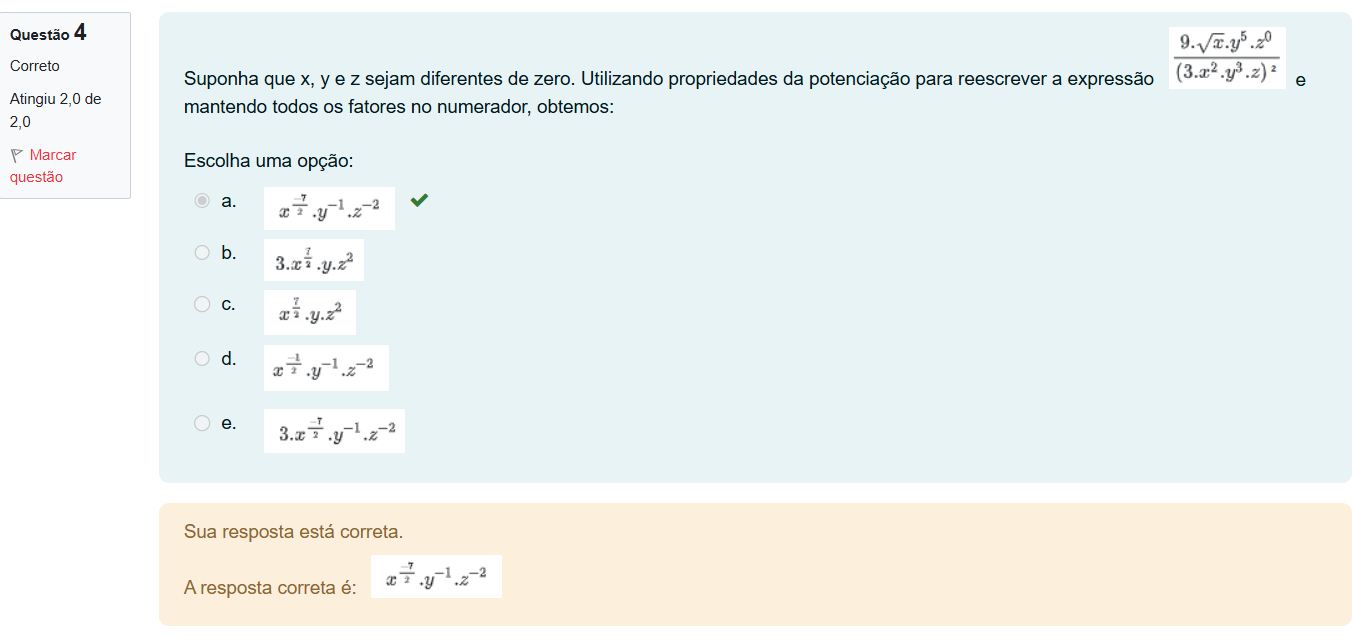
Task: Click the 'Atingiu 2,0 de 2,0' score text
Action: 55,110
